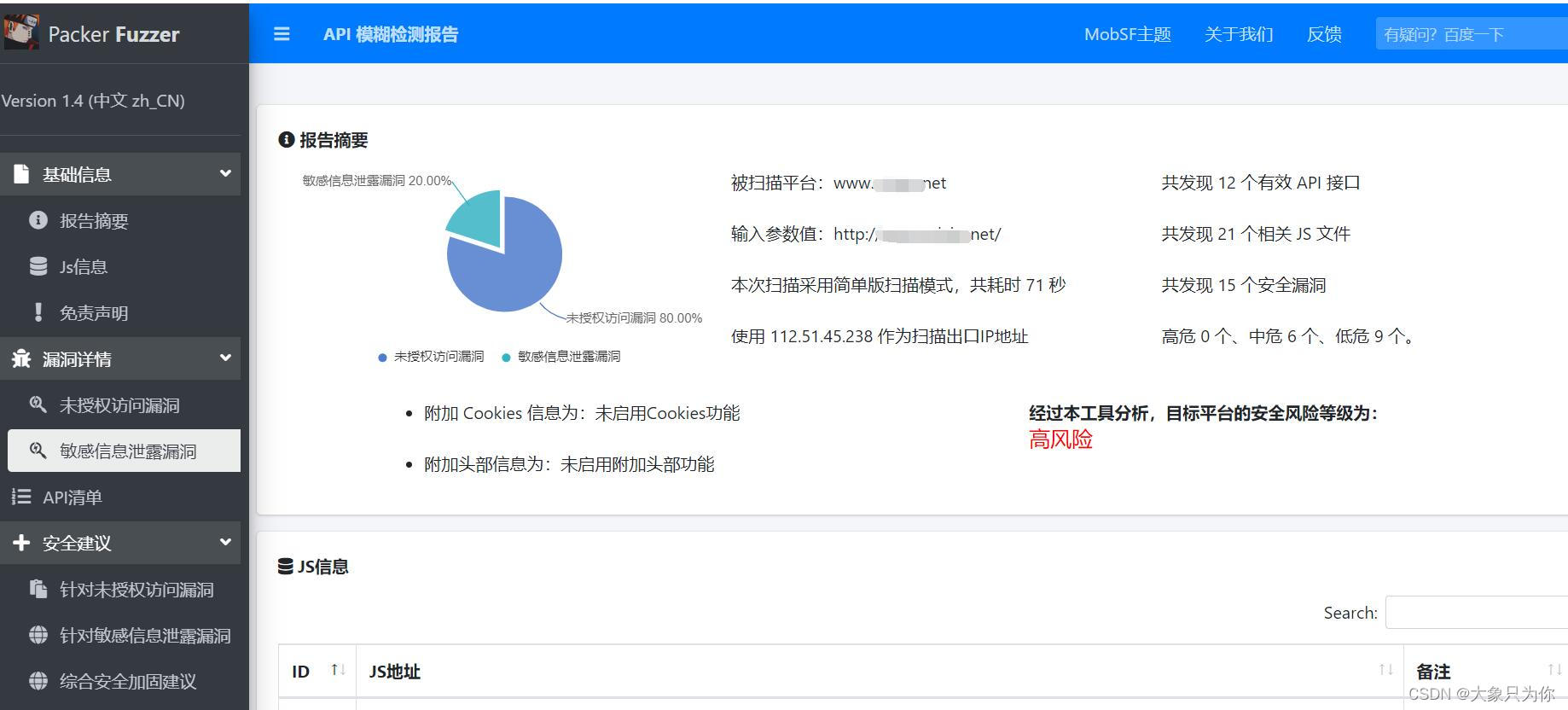This screenshot has height=710, width=1568.
Task: Toggle 未授权访问漏洞 legend entry in chart
Action: (431, 357)
